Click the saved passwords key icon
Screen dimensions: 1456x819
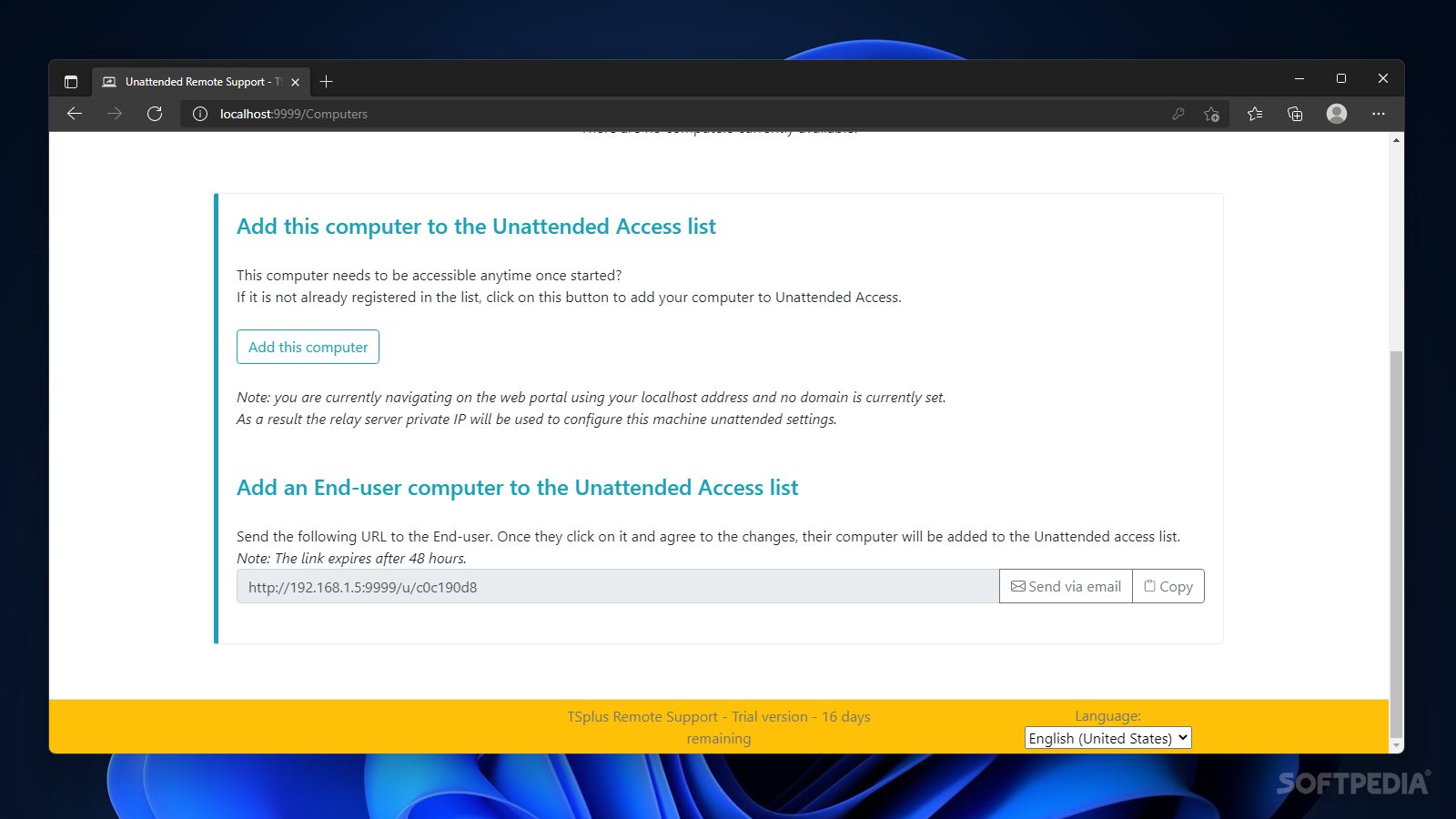(x=1178, y=114)
